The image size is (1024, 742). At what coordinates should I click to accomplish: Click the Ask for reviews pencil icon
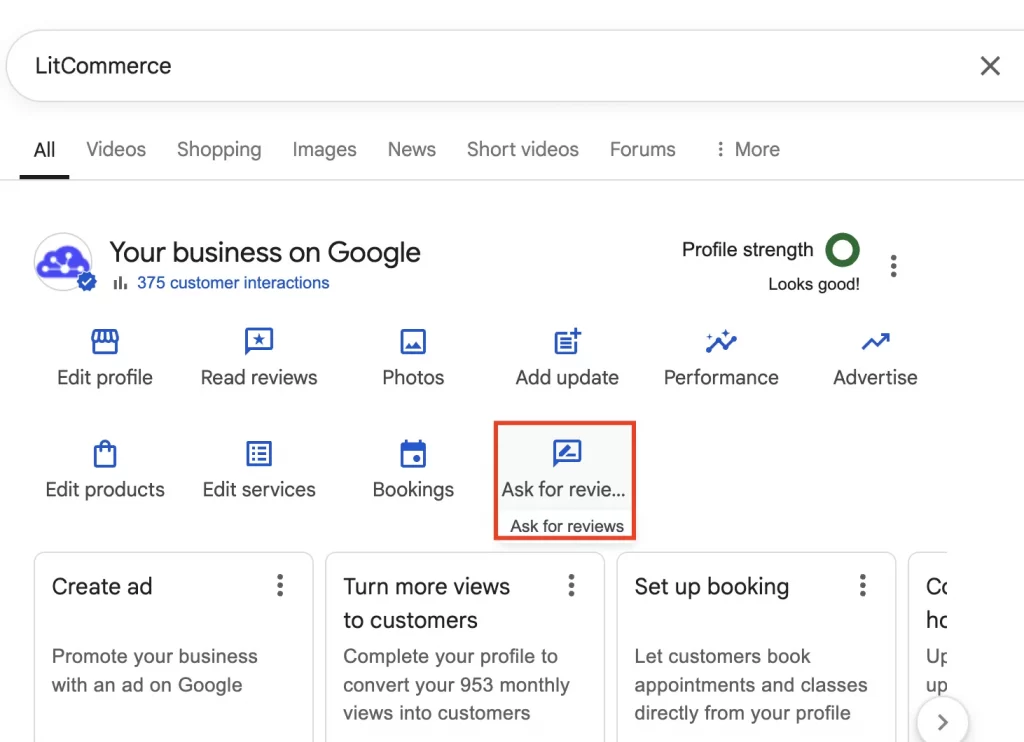(567, 453)
